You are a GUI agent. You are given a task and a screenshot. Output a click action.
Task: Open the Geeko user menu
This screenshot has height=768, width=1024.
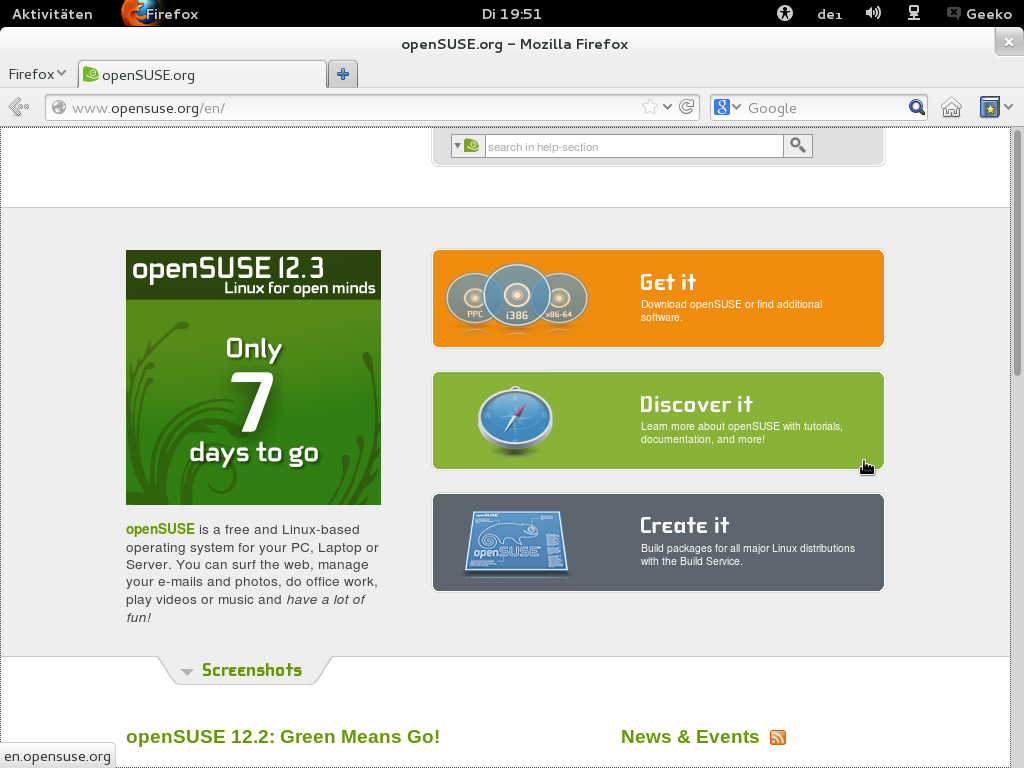point(979,14)
